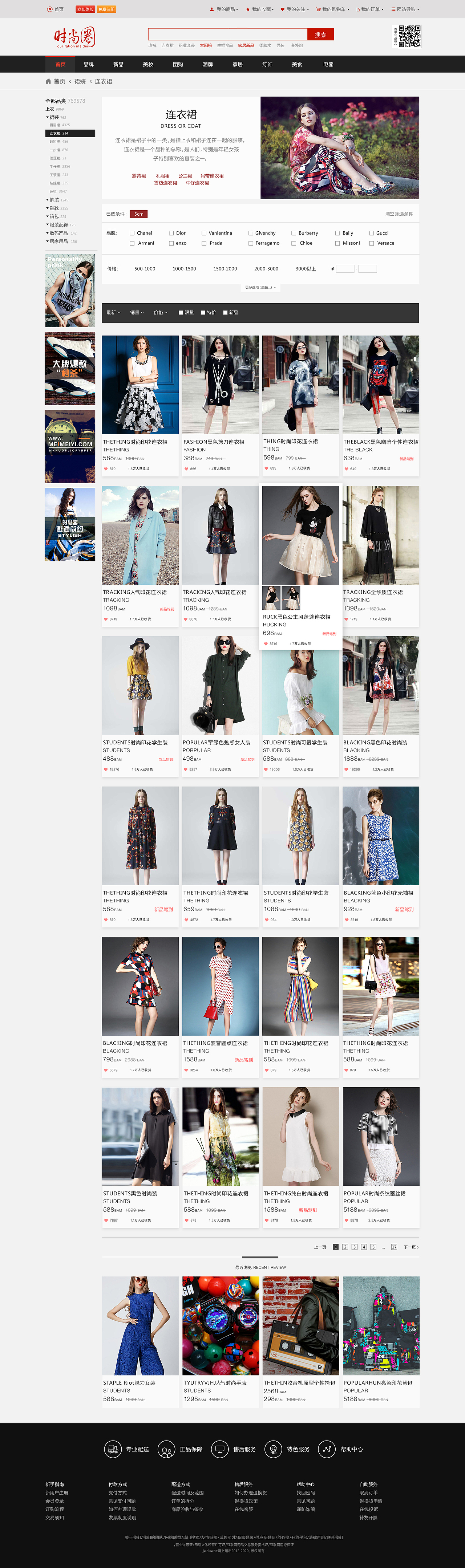Open the 大牌爆款 sidebar banner

(x=70, y=368)
